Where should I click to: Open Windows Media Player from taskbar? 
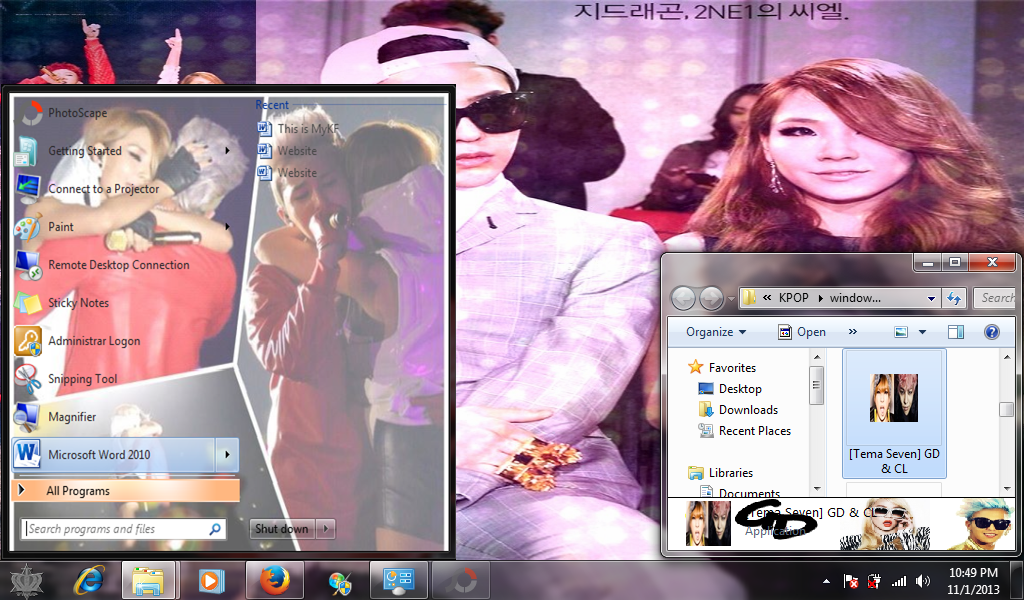click(x=211, y=580)
